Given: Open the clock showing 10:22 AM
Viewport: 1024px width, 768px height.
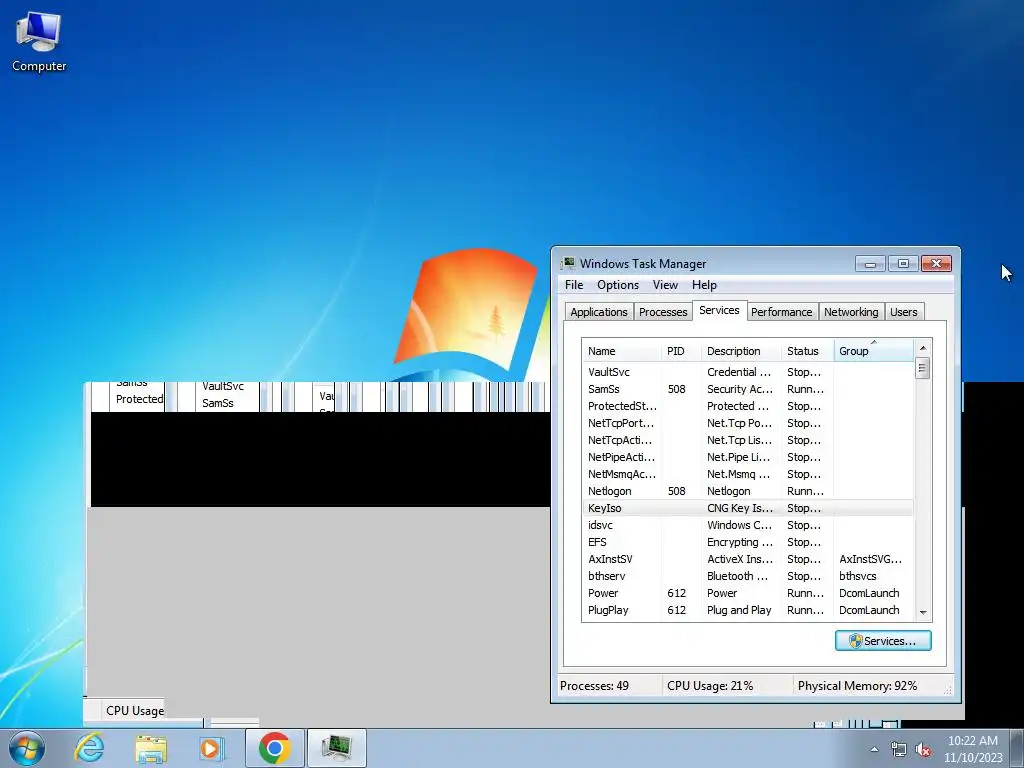Looking at the screenshot, I should coord(972,749).
